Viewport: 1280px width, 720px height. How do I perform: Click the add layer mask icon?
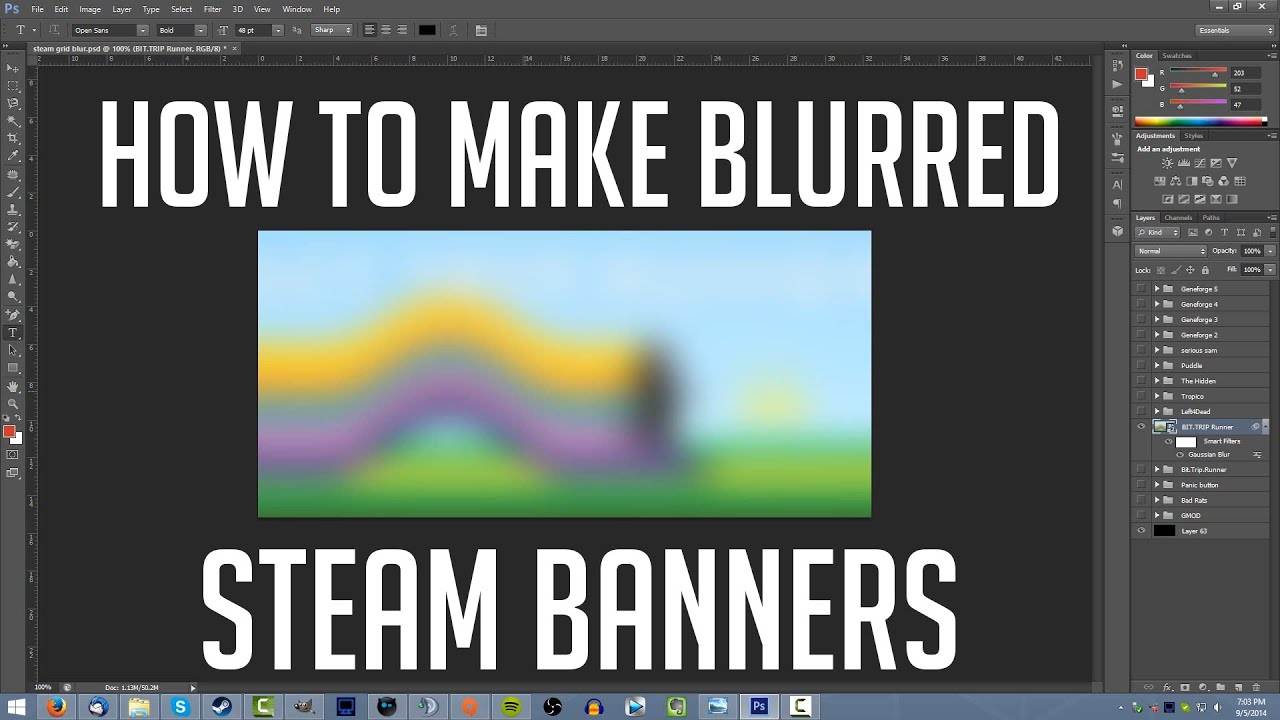[x=1185, y=687]
